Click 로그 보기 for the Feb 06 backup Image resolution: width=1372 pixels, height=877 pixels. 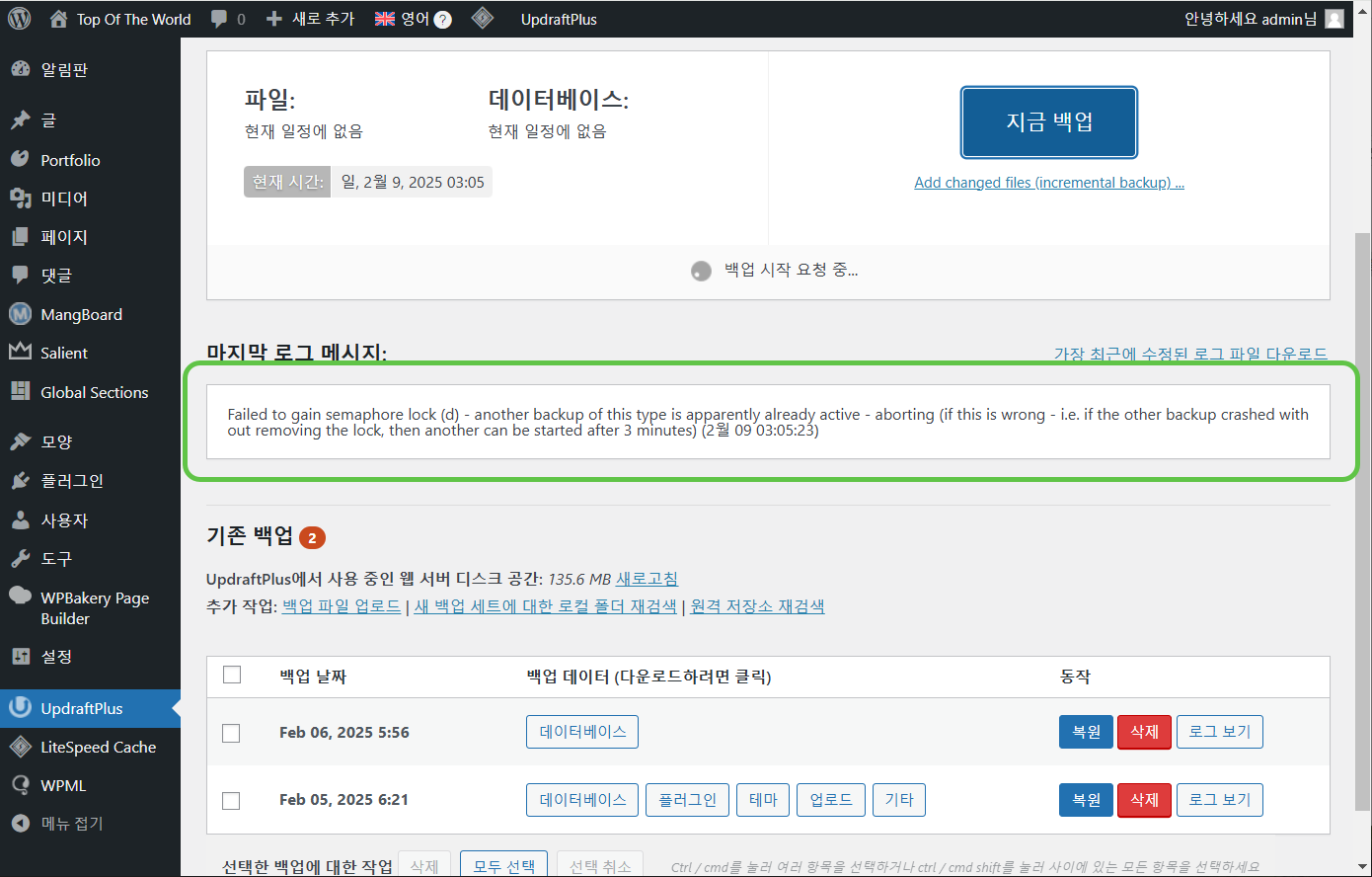click(1220, 732)
